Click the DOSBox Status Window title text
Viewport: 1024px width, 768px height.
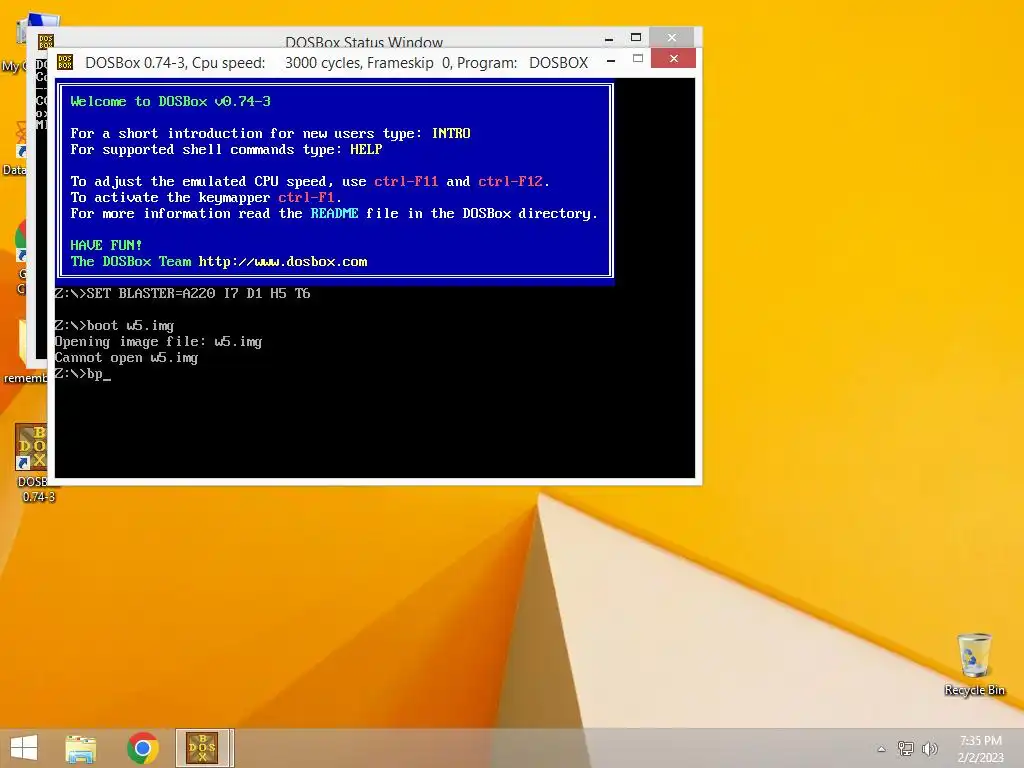(x=364, y=42)
